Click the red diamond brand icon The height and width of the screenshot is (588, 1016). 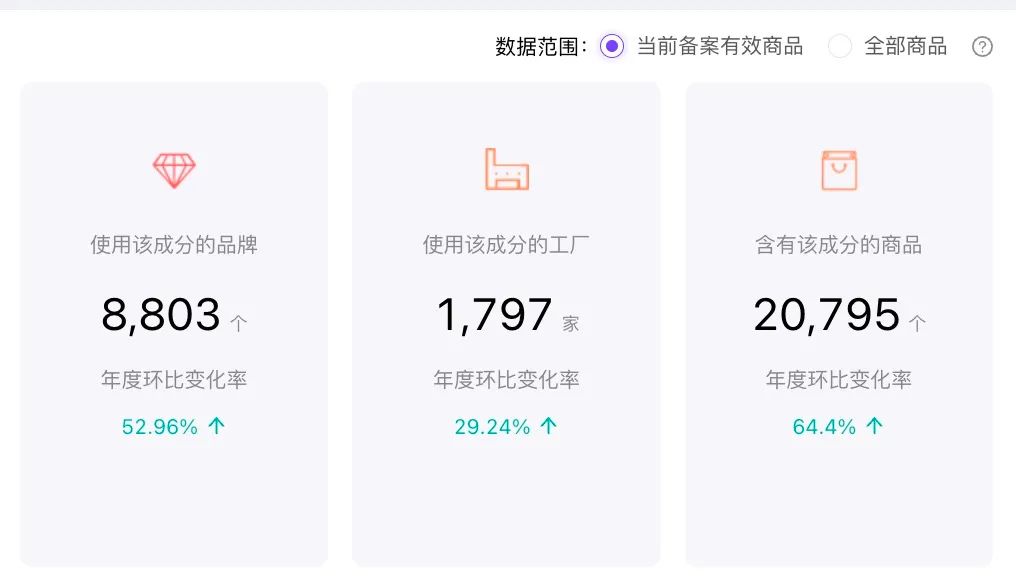pyautogui.click(x=174, y=171)
